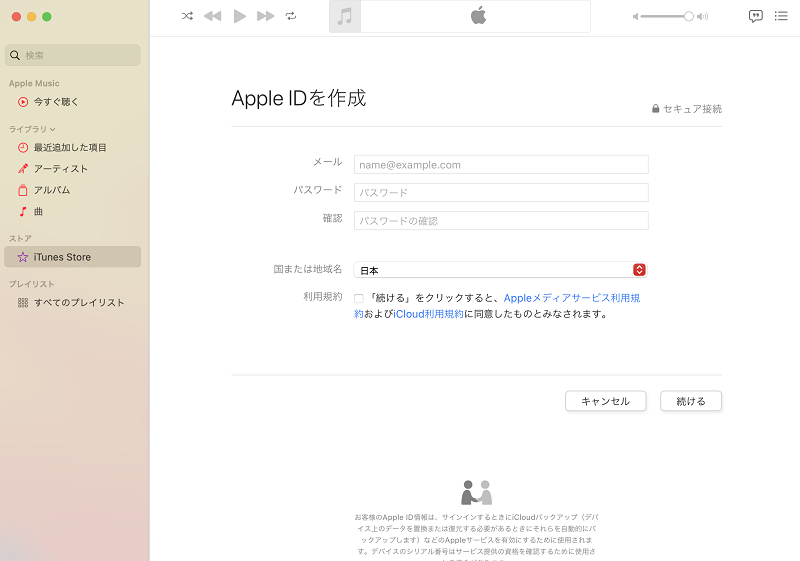Click the パスワード input field

coord(501,193)
